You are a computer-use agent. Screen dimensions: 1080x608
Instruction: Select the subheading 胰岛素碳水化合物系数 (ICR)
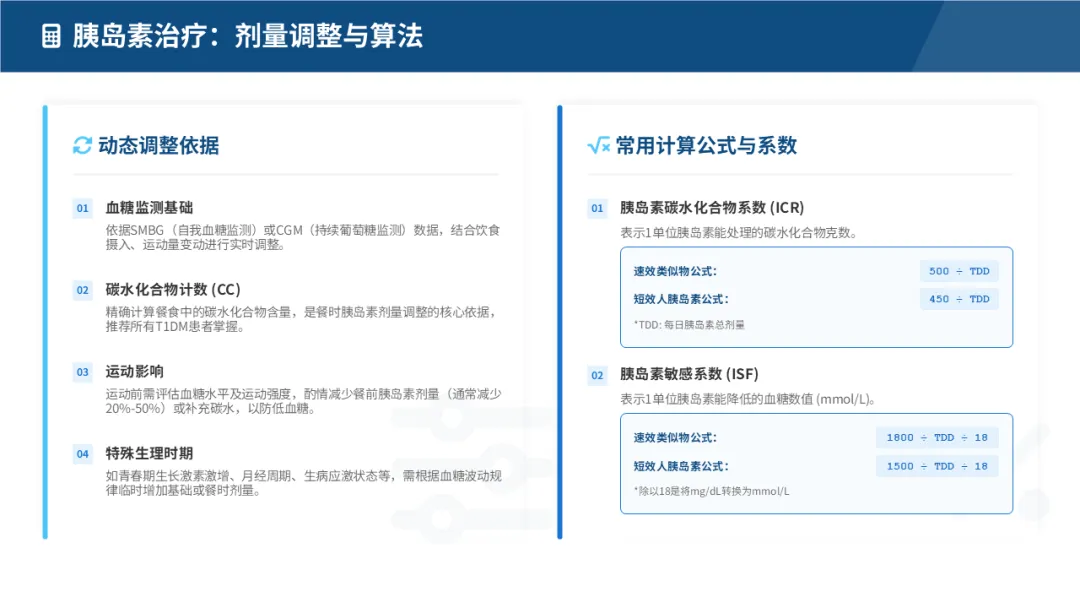pyautogui.click(x=712, y=207)
